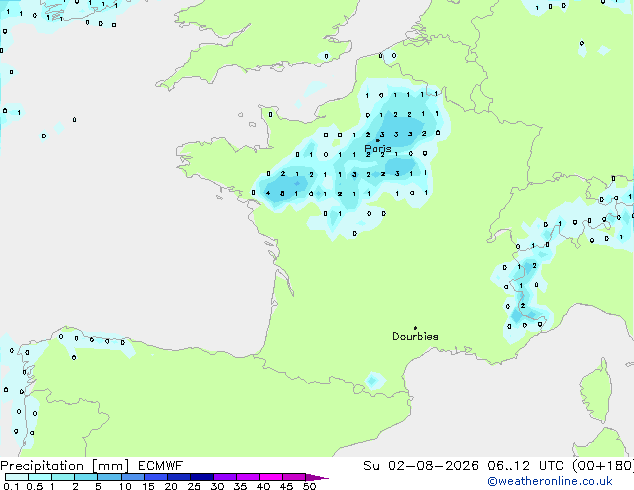Select the Dourbies location dot marker
634x490 pixels.
tap(415, 328)
